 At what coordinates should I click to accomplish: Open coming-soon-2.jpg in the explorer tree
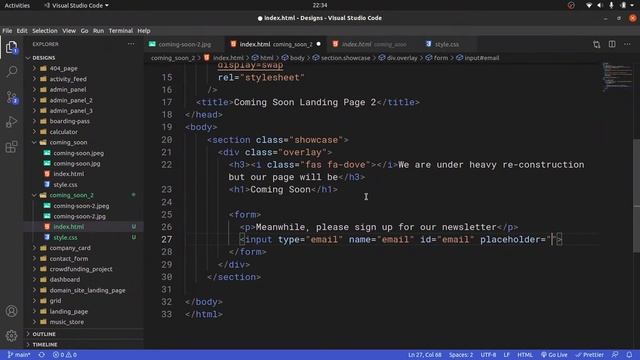(79, 216)
